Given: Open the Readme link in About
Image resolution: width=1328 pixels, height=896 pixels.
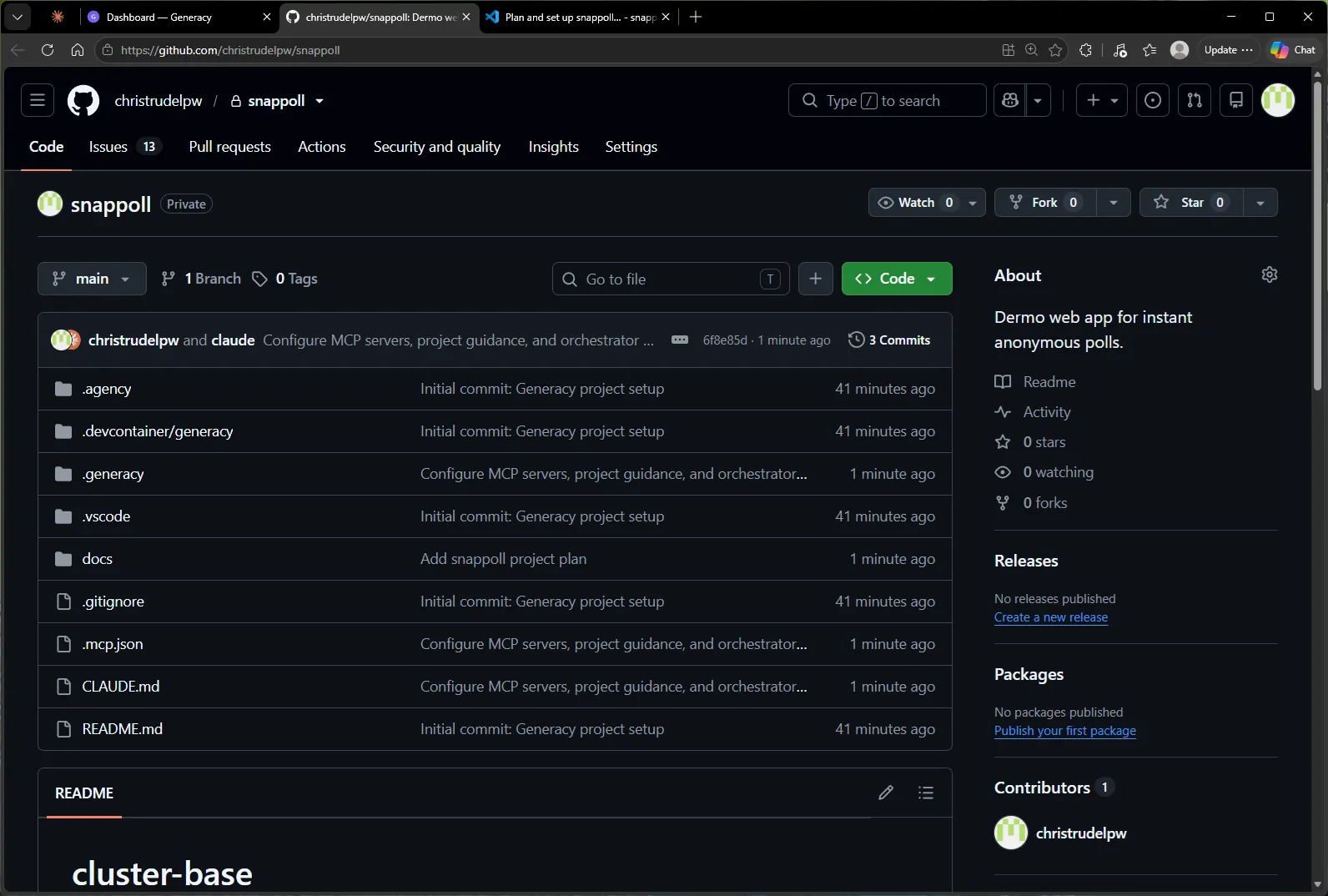Looking at the screenshot, I should point(1049,381).
